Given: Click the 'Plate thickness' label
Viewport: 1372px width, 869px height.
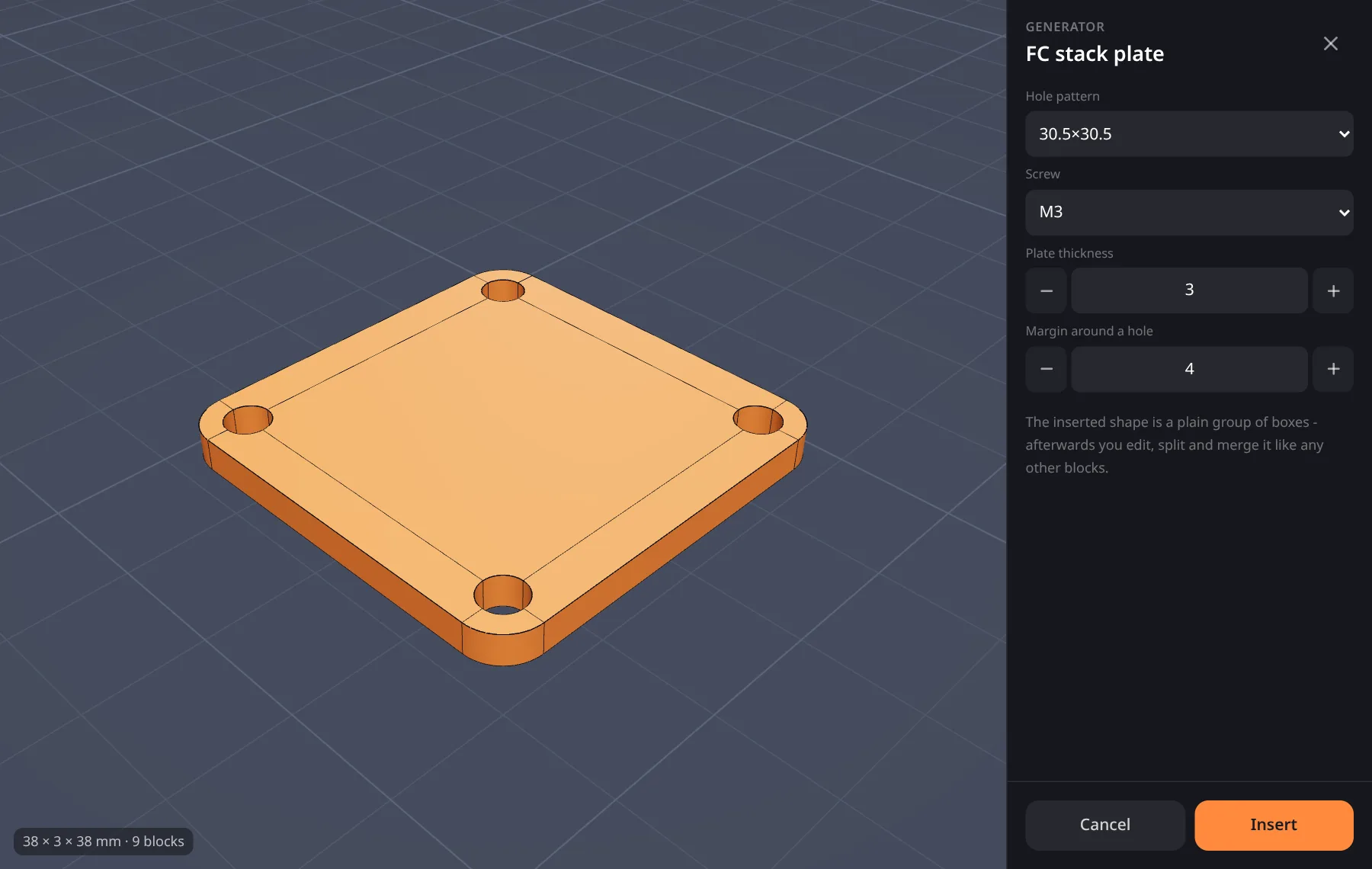Looking at the screenshot, I should pos(1069,253).
